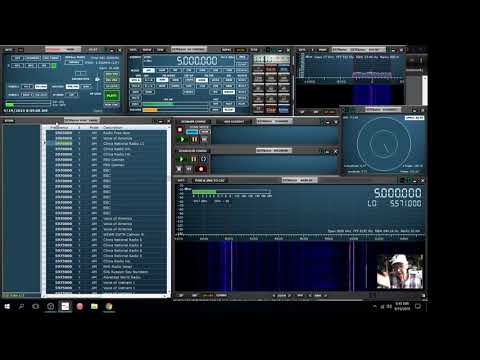Select the S06 Russian Spy Numbers row
The image size is (480, 360).
point(106,272)
